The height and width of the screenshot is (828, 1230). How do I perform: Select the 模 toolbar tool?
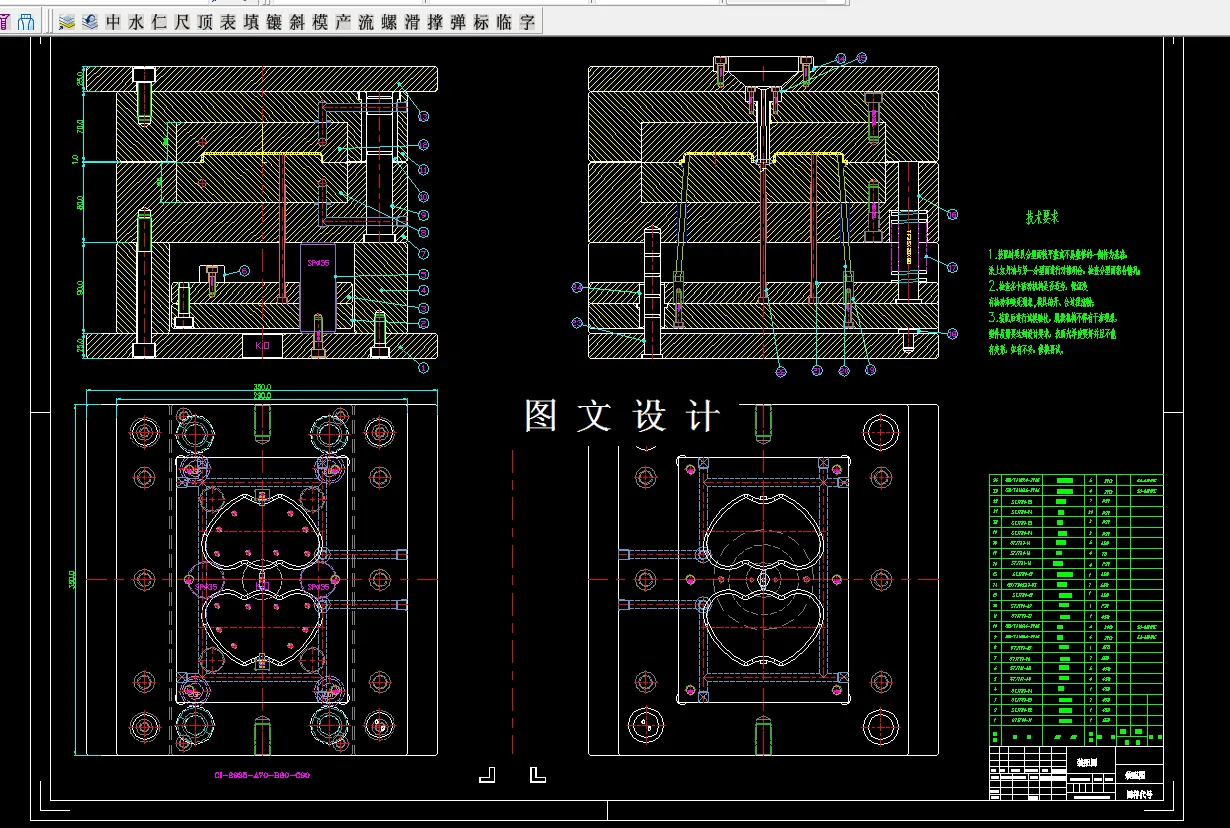click(320, 21)
